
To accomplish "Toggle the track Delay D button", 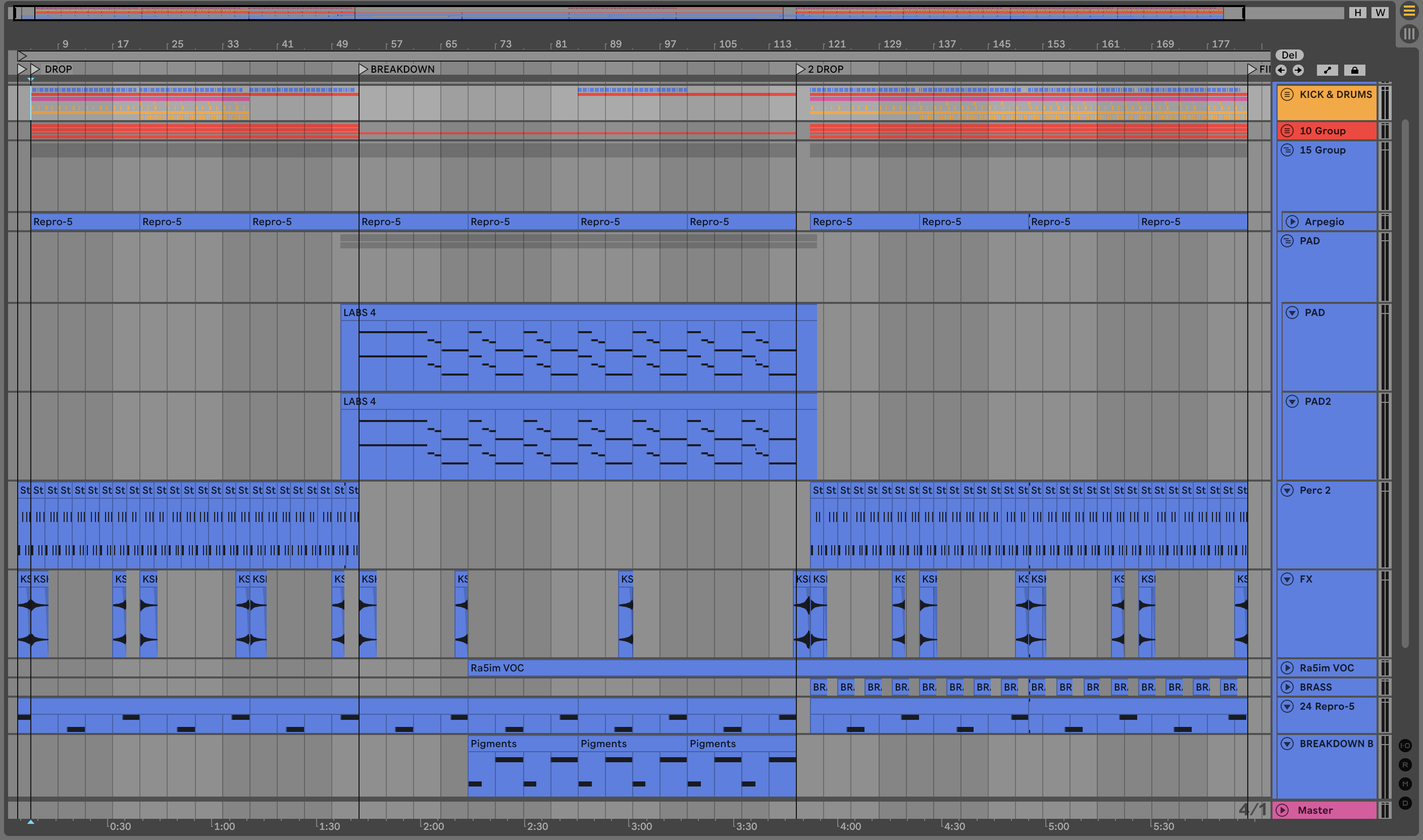I will coord(1405,803).
